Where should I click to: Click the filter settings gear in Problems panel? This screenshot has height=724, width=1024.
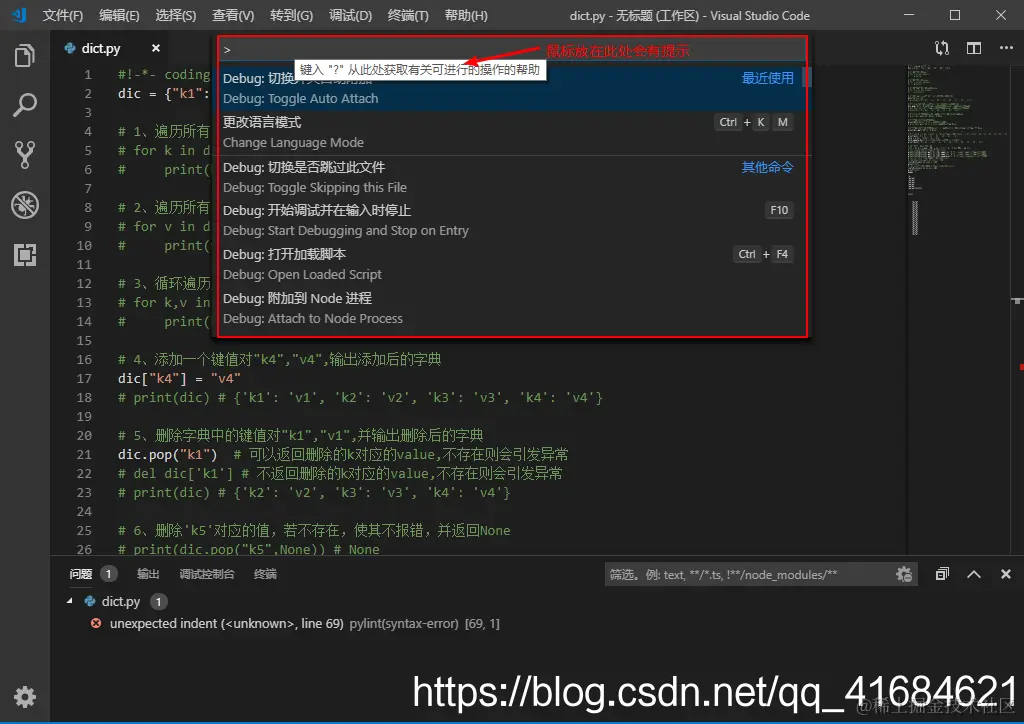[904, 574]
